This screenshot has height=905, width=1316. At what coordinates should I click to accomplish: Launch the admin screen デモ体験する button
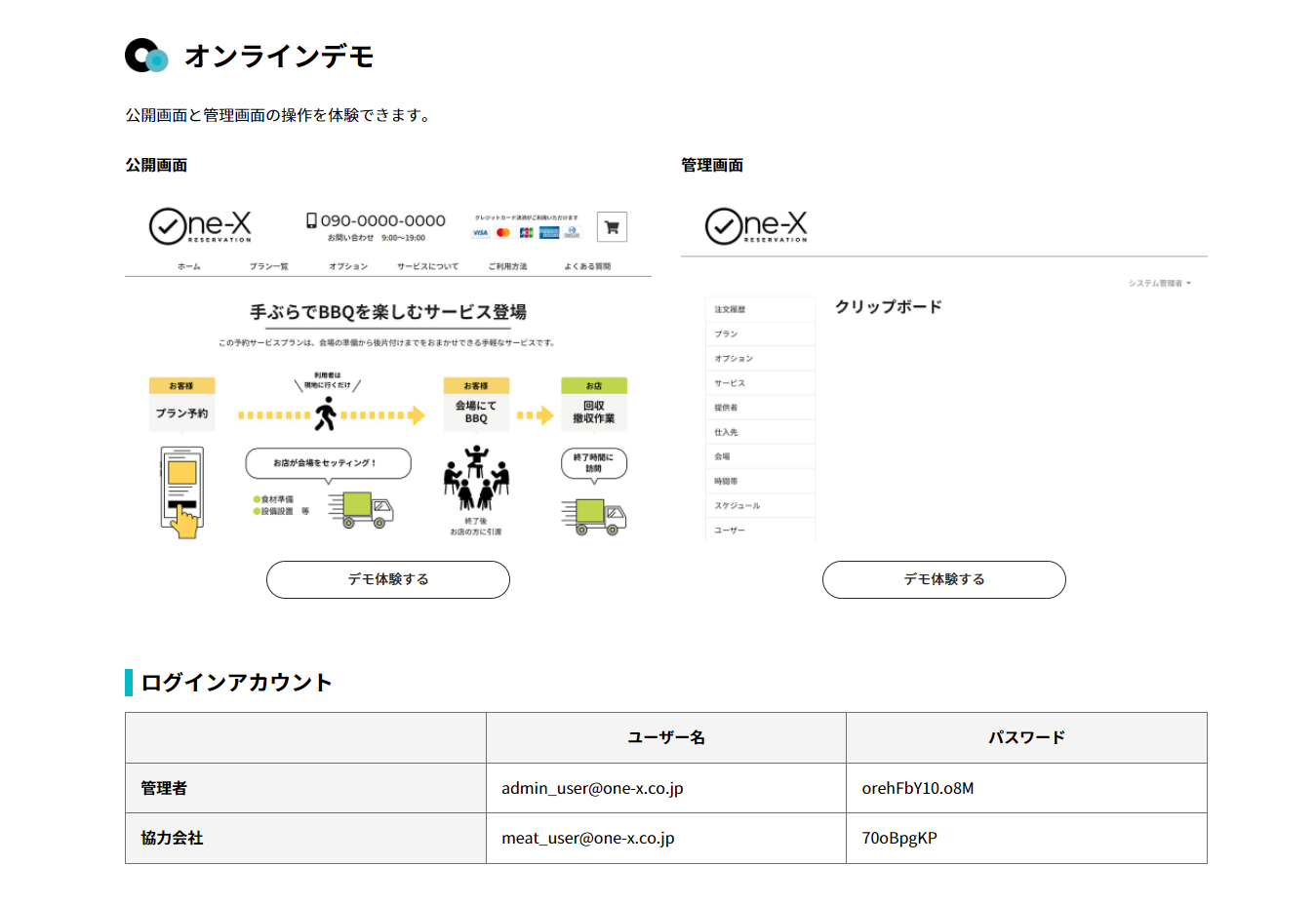pos(943,579)
